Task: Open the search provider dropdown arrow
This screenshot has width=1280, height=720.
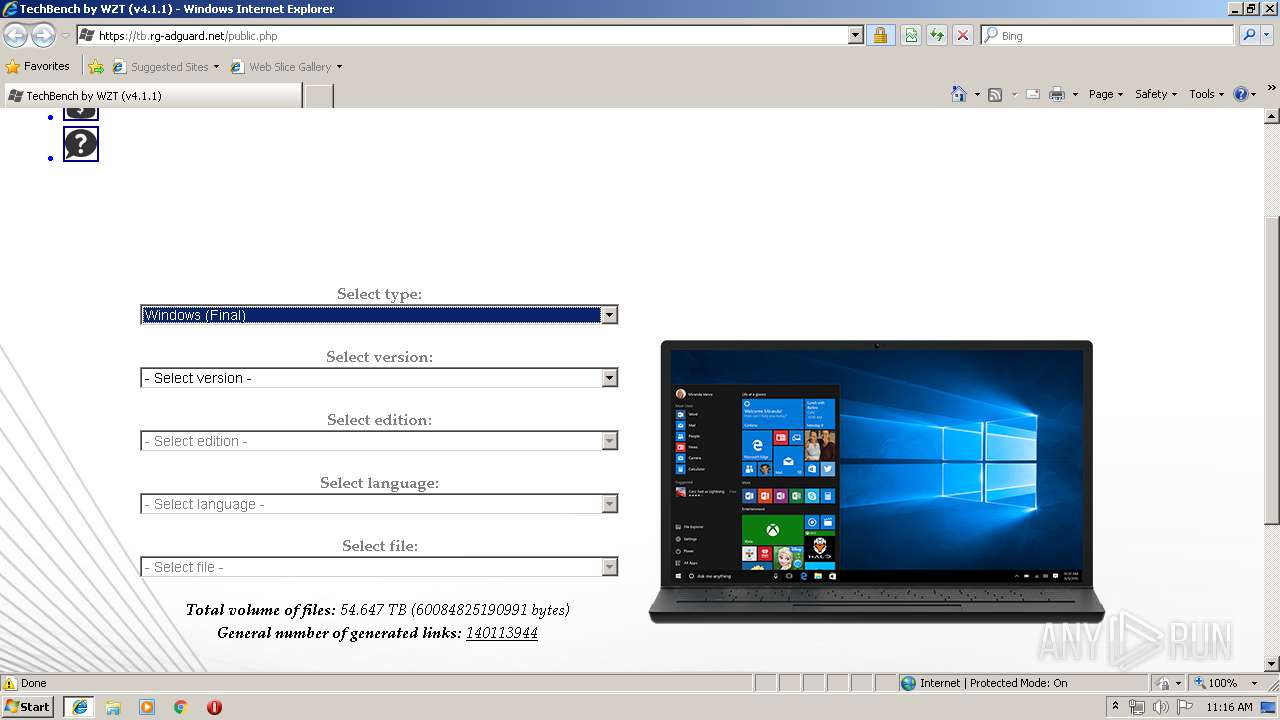Action: (1267, 35)
